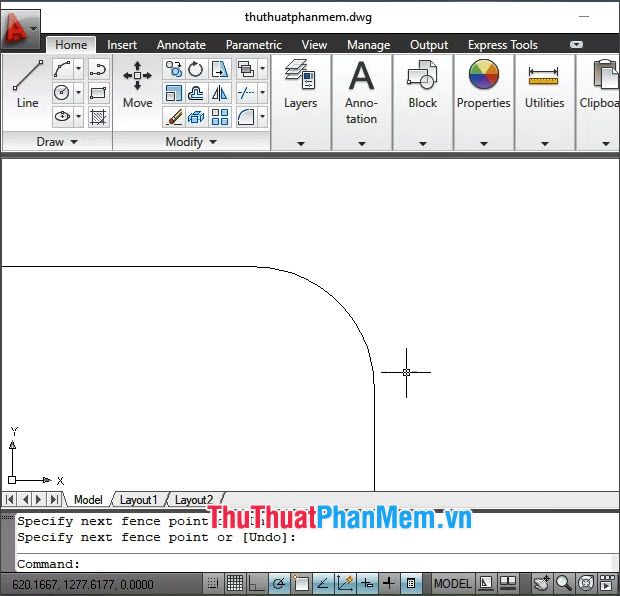
Task: Open the Ellipse tool dropdown arrow
Action: click(78, 116)
